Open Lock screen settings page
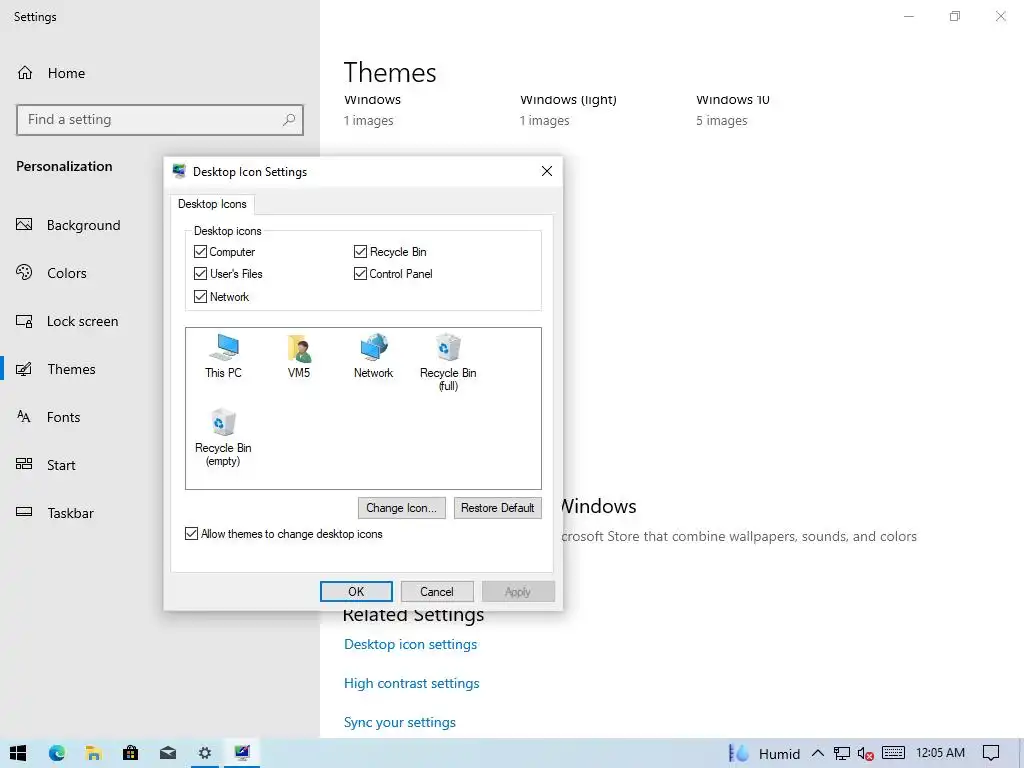This screenshot has height=768, width=1024. [82, 321]
